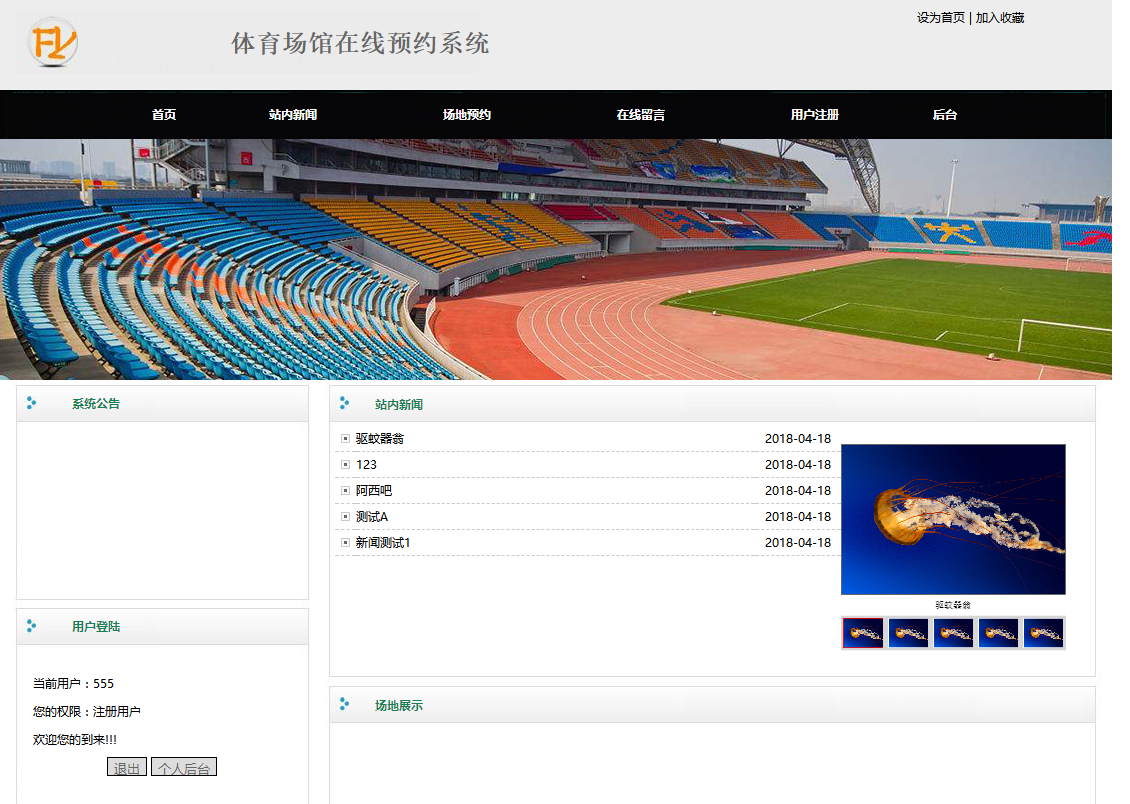Open the 首页 navigation item
The width and height of the screenshot is (1130, 804).
(x=164, y=115)
